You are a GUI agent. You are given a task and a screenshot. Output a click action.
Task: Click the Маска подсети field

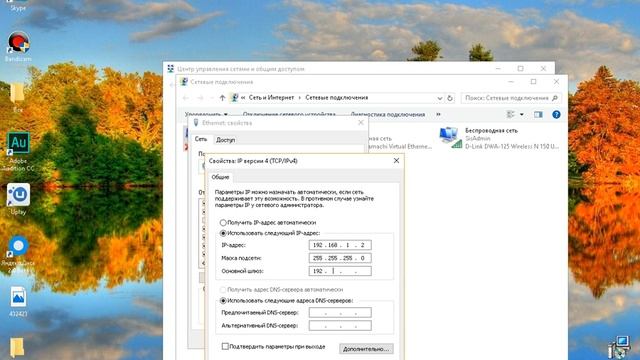(340, 258)
